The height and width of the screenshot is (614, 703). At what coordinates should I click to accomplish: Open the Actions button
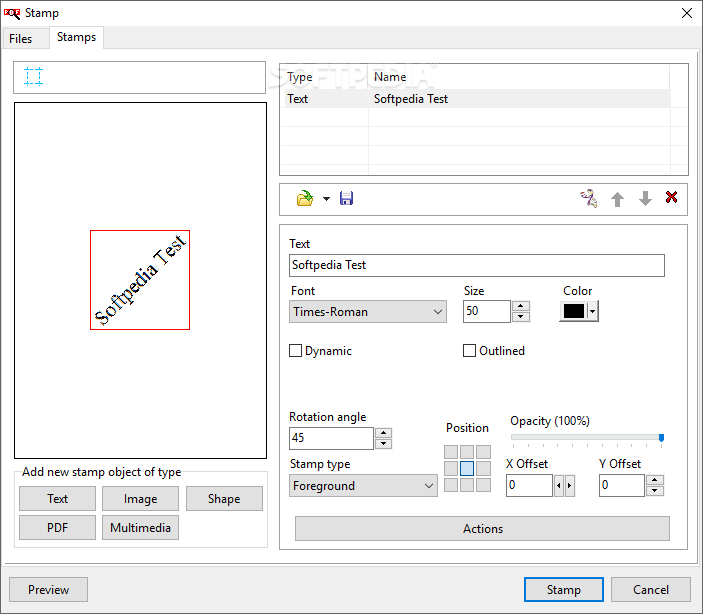[482, 529]
